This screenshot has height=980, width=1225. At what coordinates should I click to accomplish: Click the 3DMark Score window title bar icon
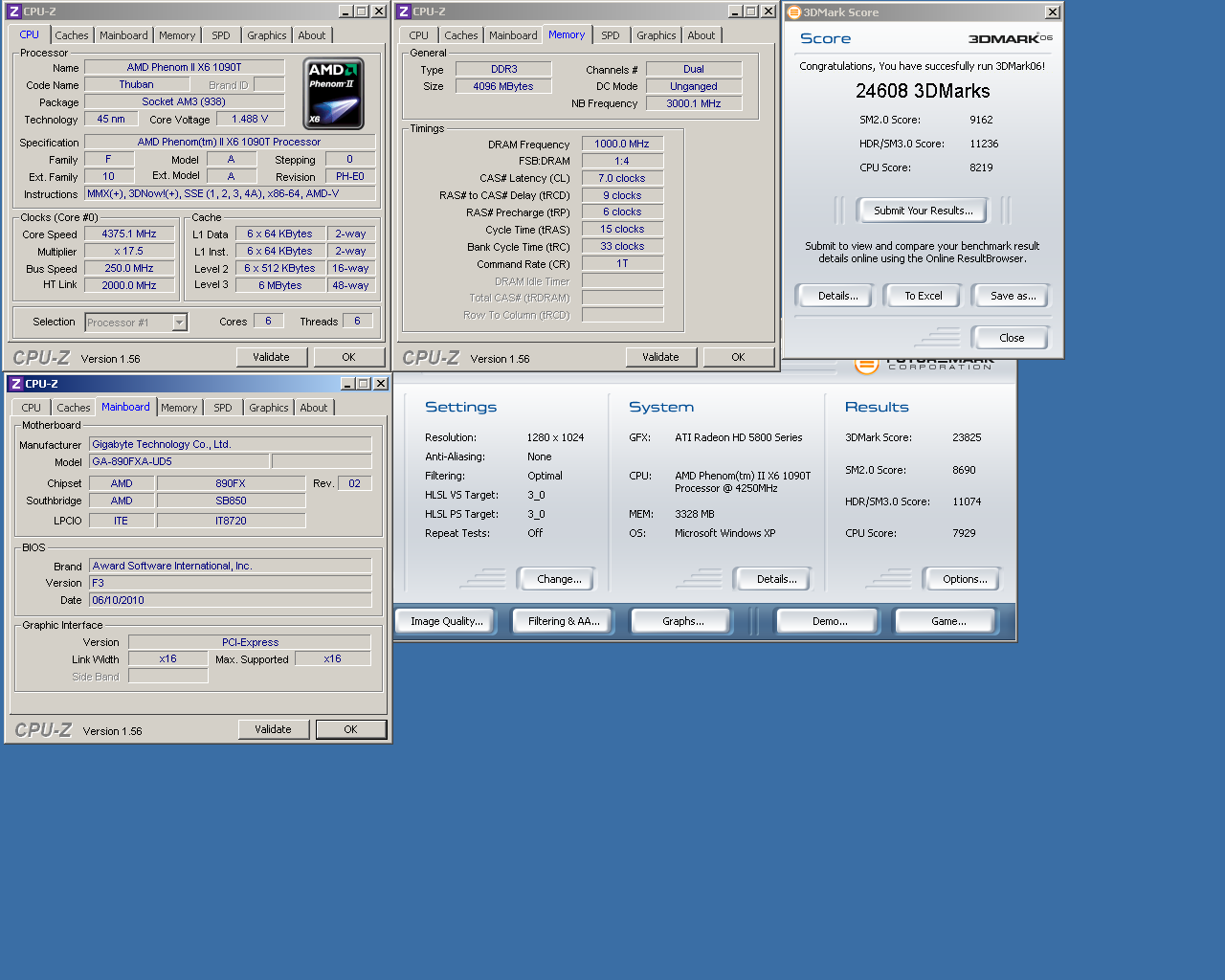tap(793, 12)
